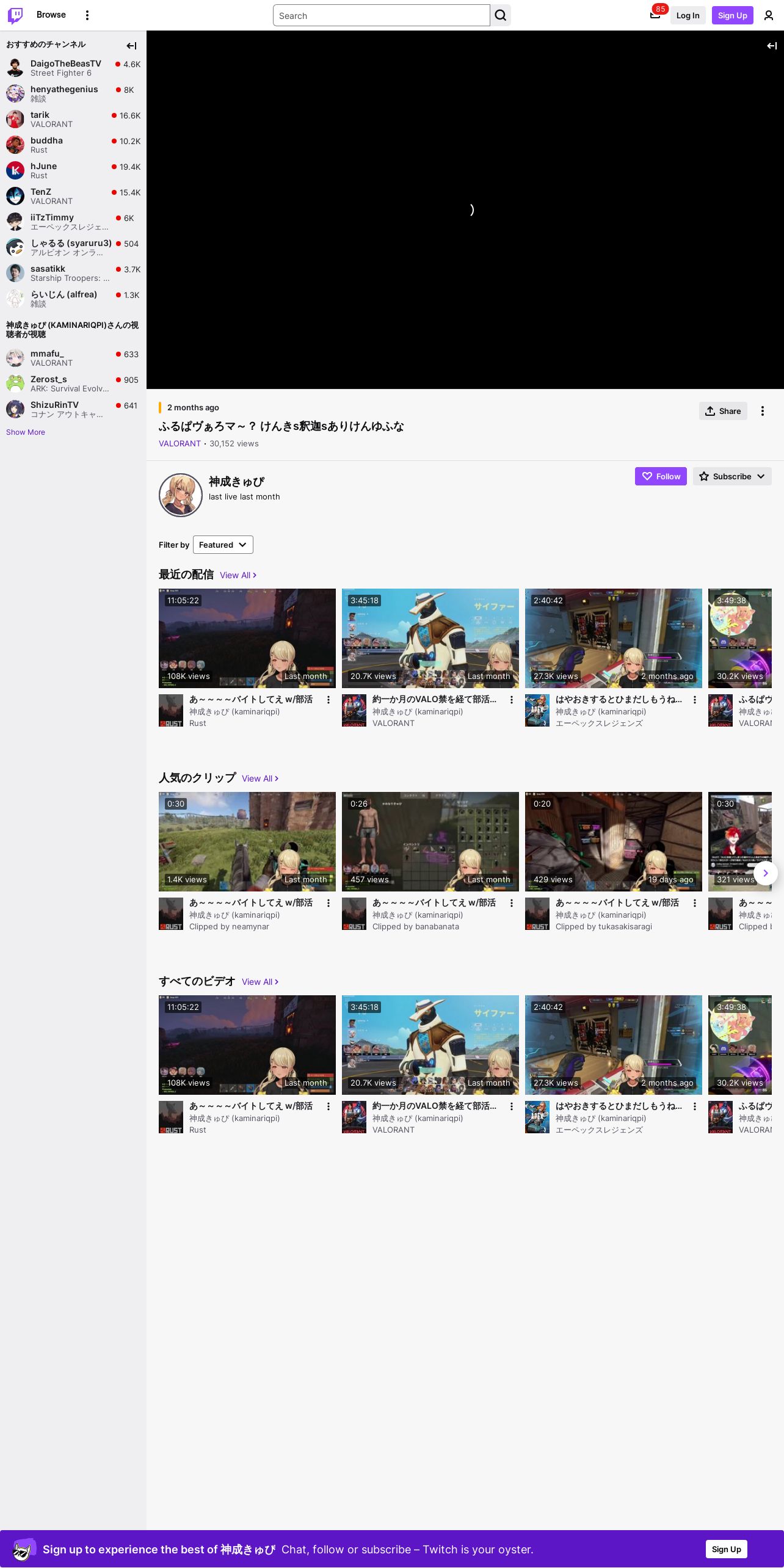This screenshot has height=1568, width=784.
Task: Play the 0:26 clip with 457 views
Action: 430,841
